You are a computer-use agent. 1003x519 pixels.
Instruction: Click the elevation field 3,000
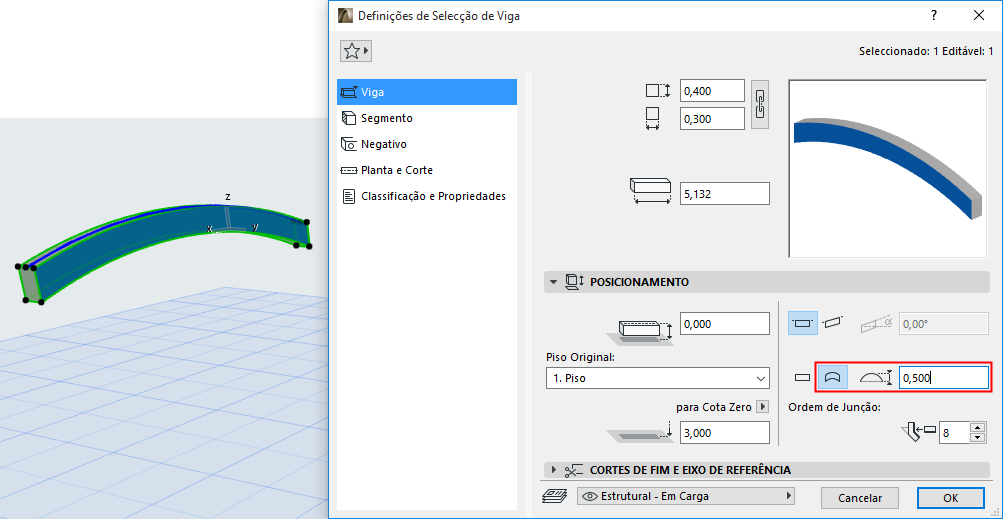pos(724,433)
